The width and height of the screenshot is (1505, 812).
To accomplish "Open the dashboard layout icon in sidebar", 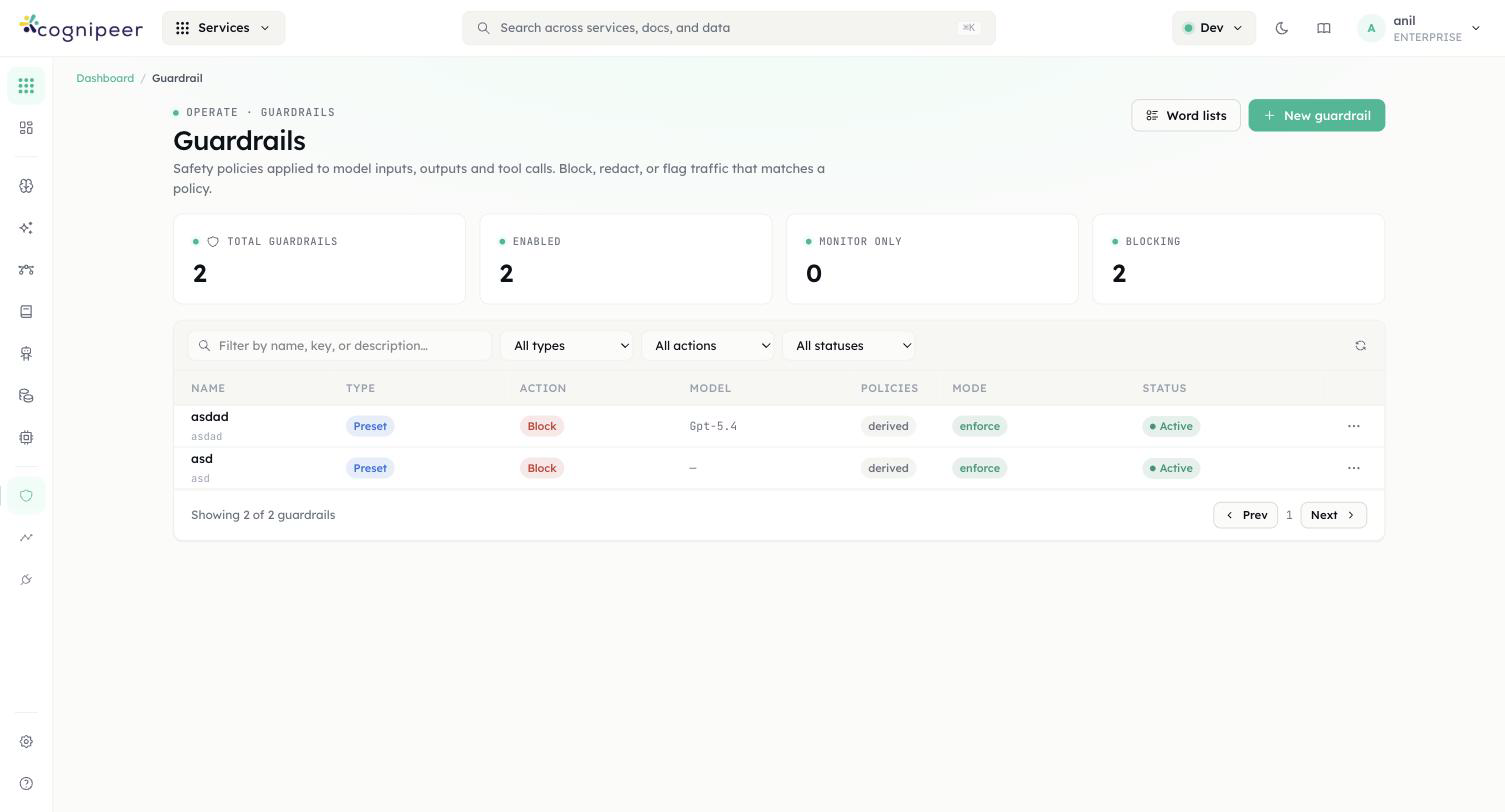I will point(26,128).
